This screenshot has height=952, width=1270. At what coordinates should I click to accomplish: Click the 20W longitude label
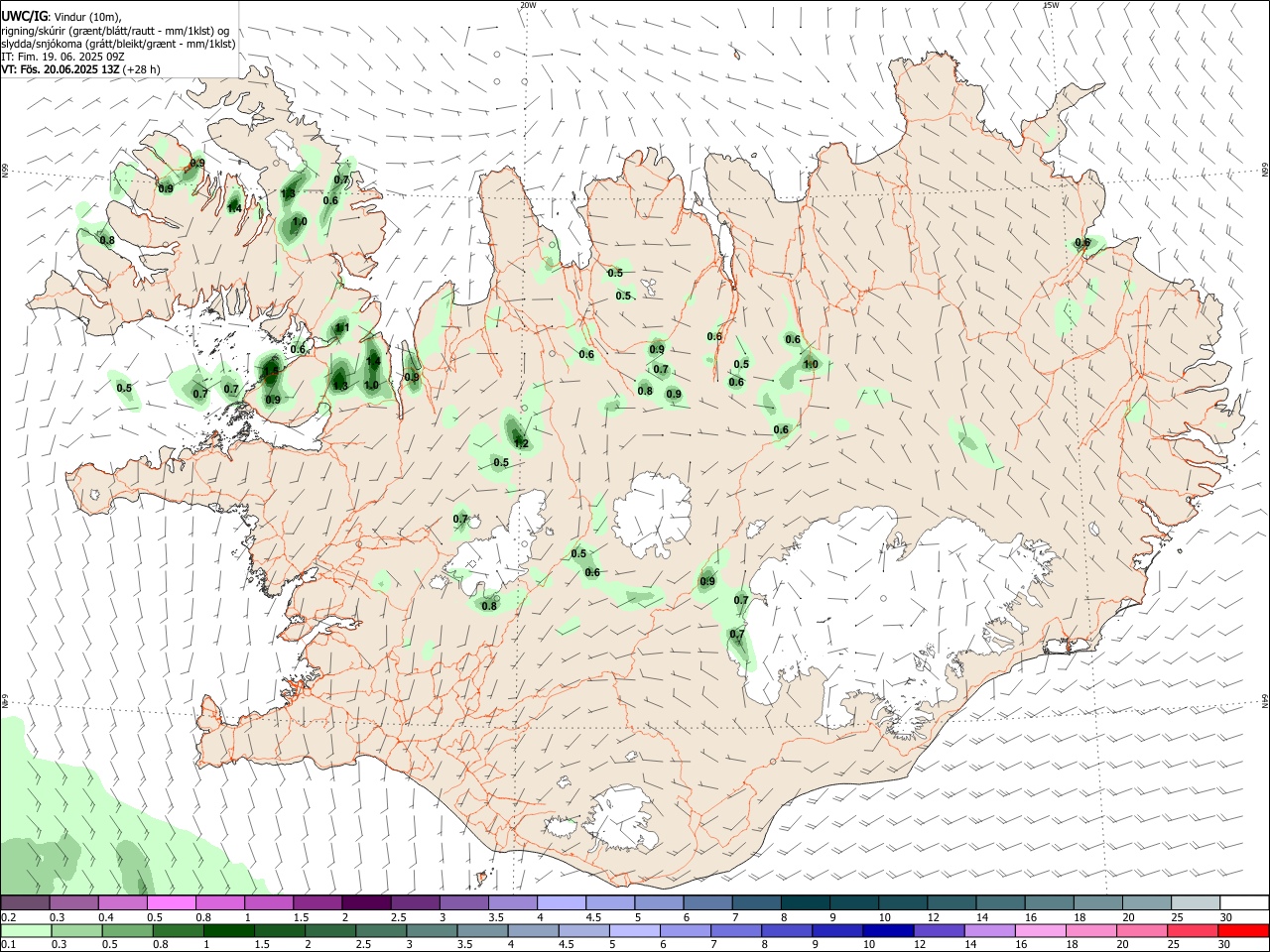pyautogui.click(x=528, y=5)
